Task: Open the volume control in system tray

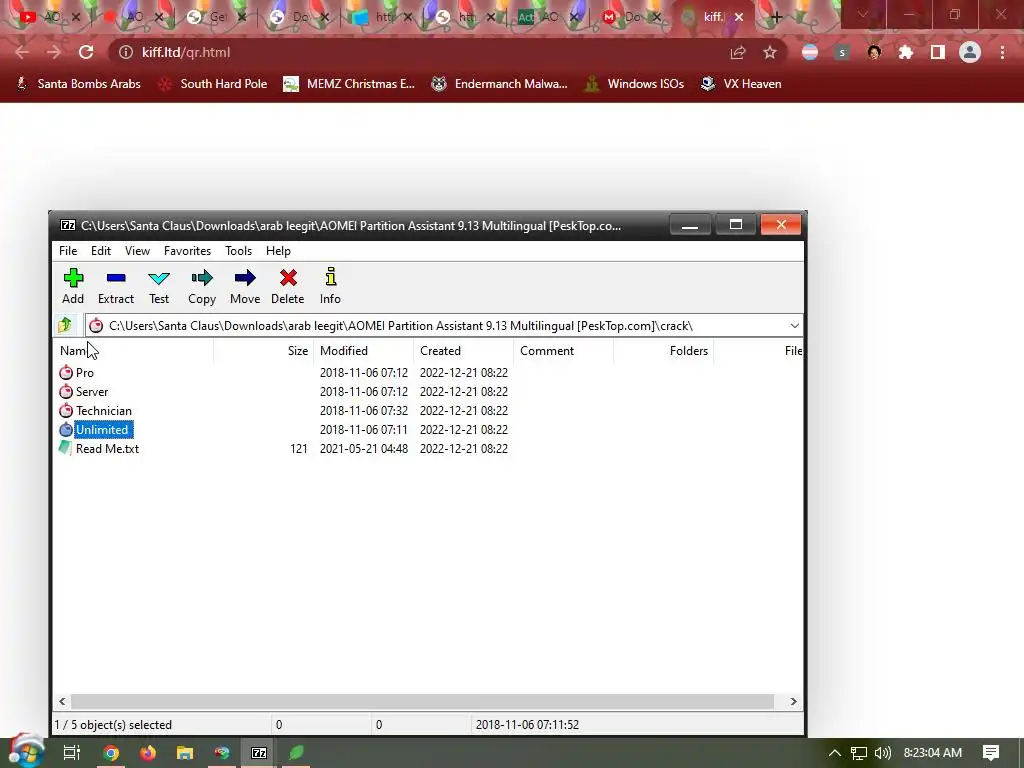Action: (882, 753)
